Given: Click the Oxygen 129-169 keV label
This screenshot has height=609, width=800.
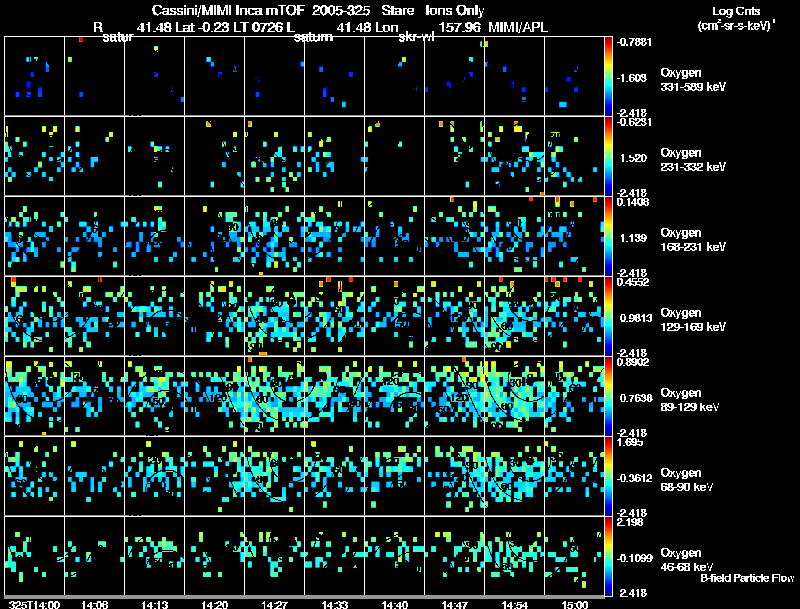Looking at the screenshot, I should pyautogui.click(x=692, y=319).
